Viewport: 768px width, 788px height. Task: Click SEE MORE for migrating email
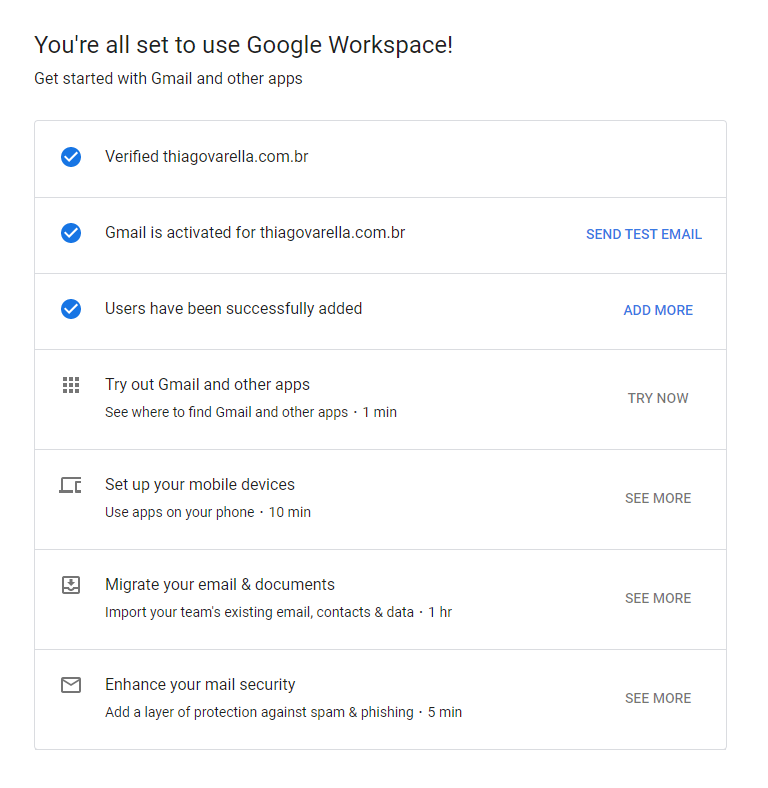(658, 598)
